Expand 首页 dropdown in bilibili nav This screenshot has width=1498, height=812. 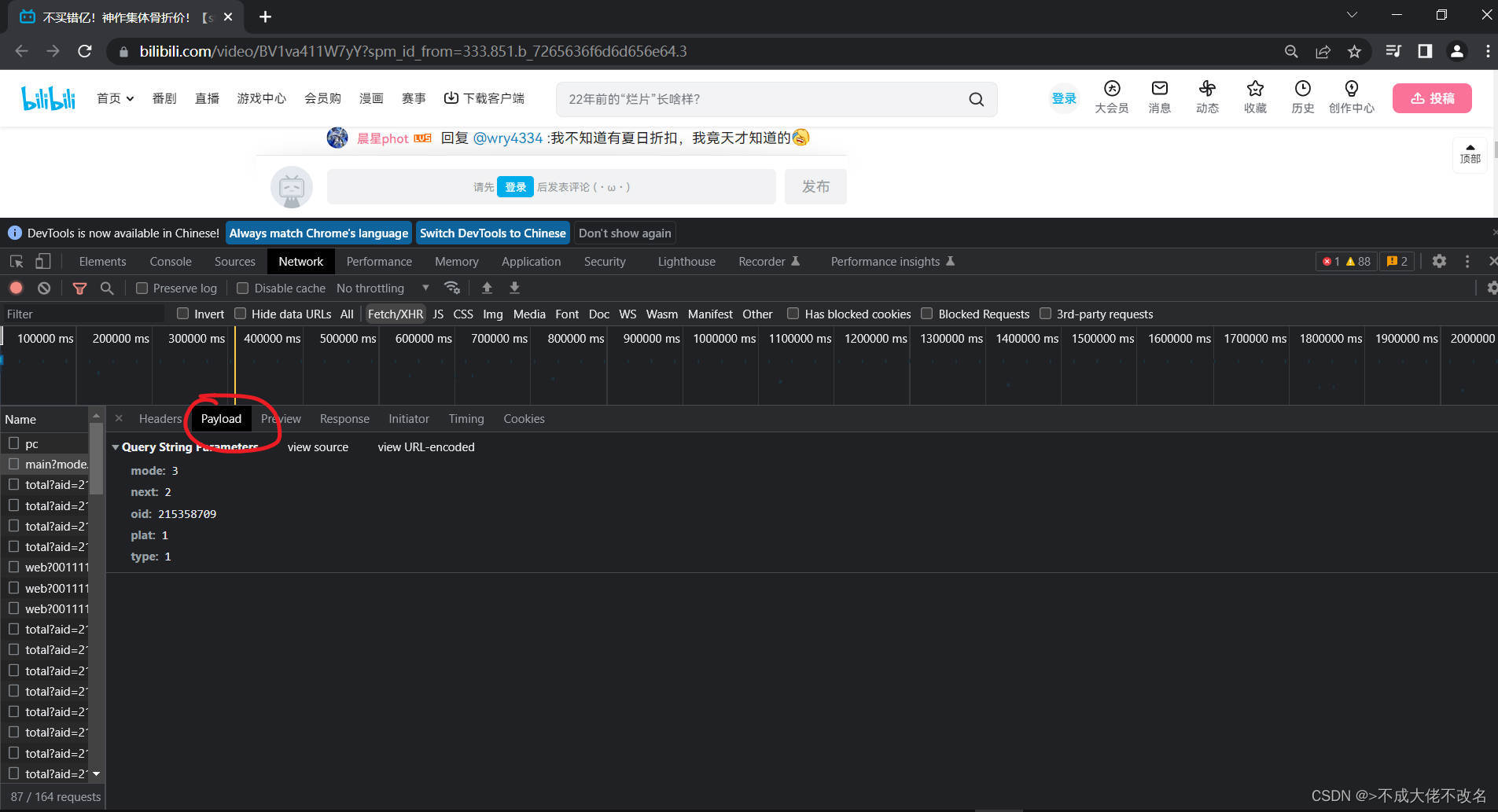coord(116,98)
